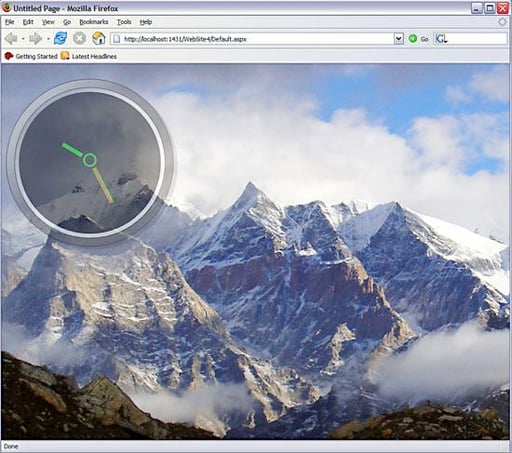The image size is (512, 453).
Task: Click the Firefox throbber activity icon
Action: coord(502,22)
